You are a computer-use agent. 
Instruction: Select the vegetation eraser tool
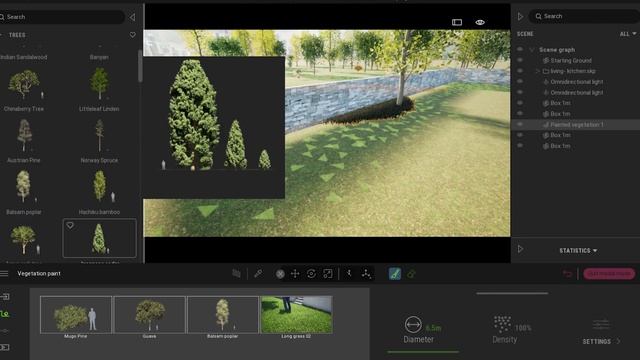point(411,274)
